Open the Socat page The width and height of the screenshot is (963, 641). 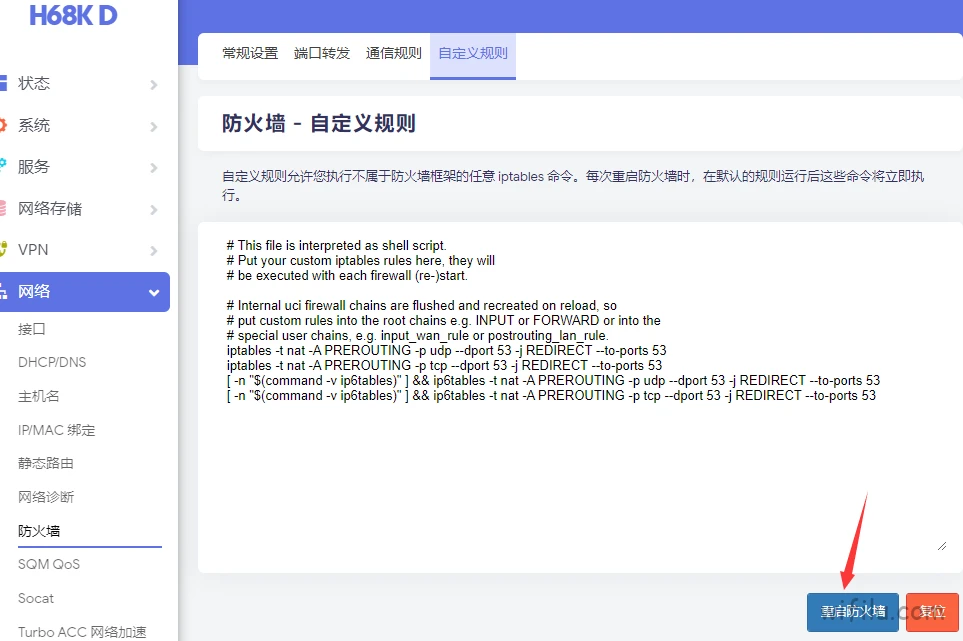tap(36, 598)
